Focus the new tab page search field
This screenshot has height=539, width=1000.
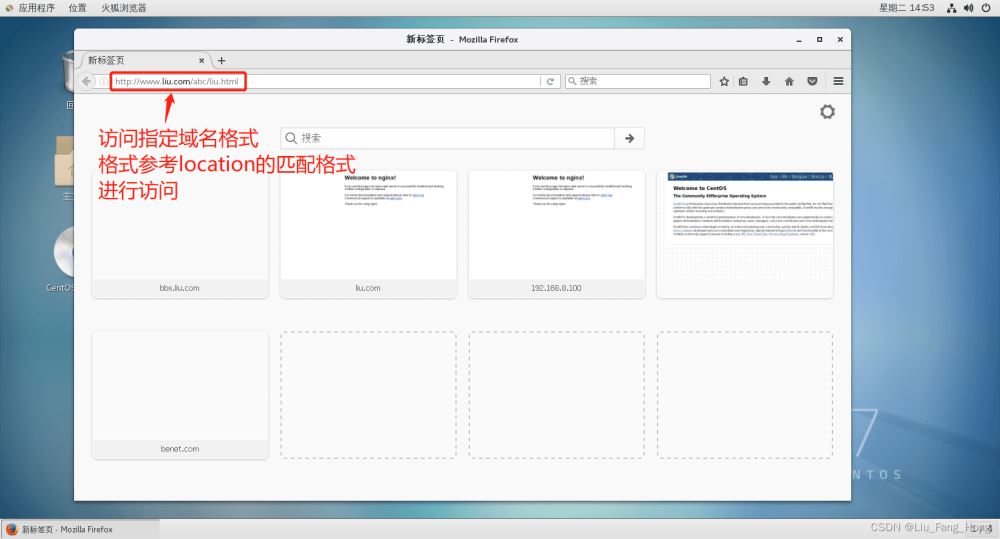(x=448, y=138)
